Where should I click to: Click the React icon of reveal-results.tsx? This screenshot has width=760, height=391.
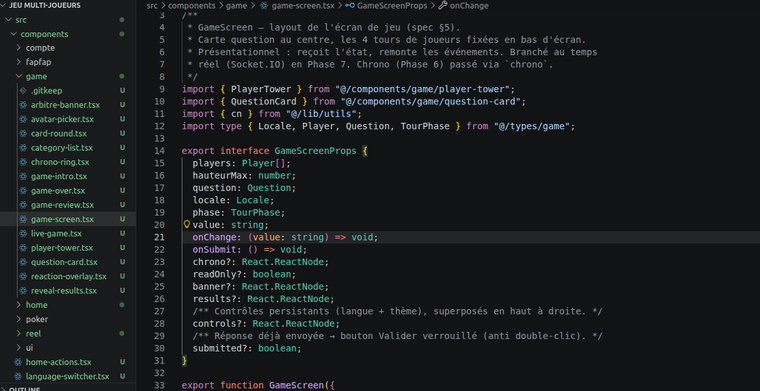pos(23,291)
